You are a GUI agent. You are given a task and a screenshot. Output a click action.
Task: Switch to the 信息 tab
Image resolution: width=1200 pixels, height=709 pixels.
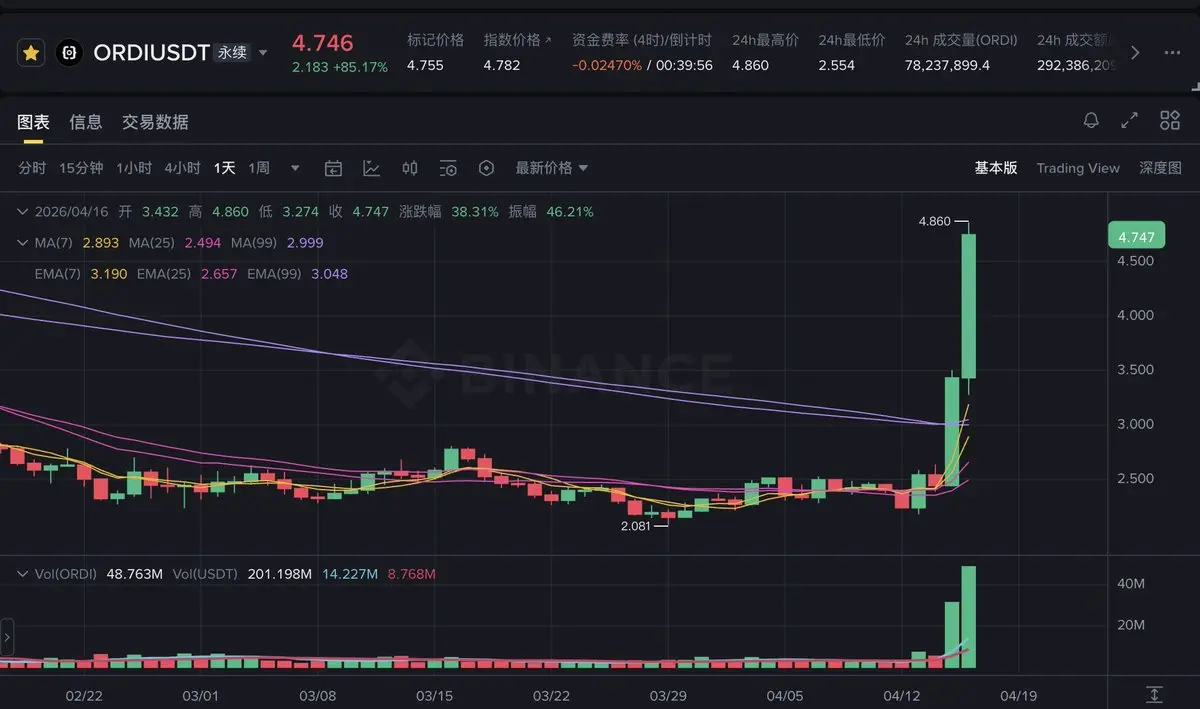(86, 122)
